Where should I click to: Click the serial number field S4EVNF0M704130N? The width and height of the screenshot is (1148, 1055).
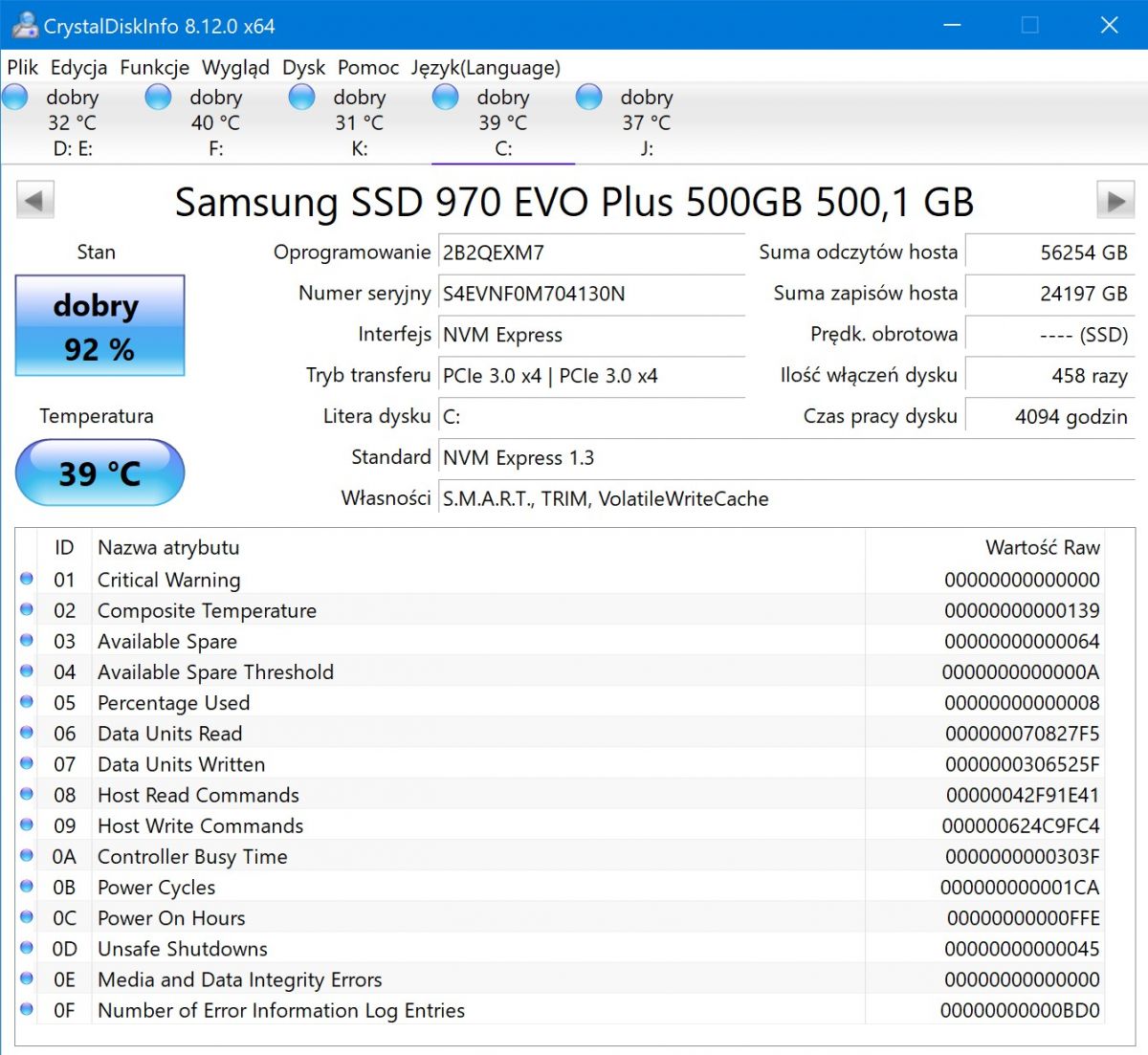click(591, 294)
